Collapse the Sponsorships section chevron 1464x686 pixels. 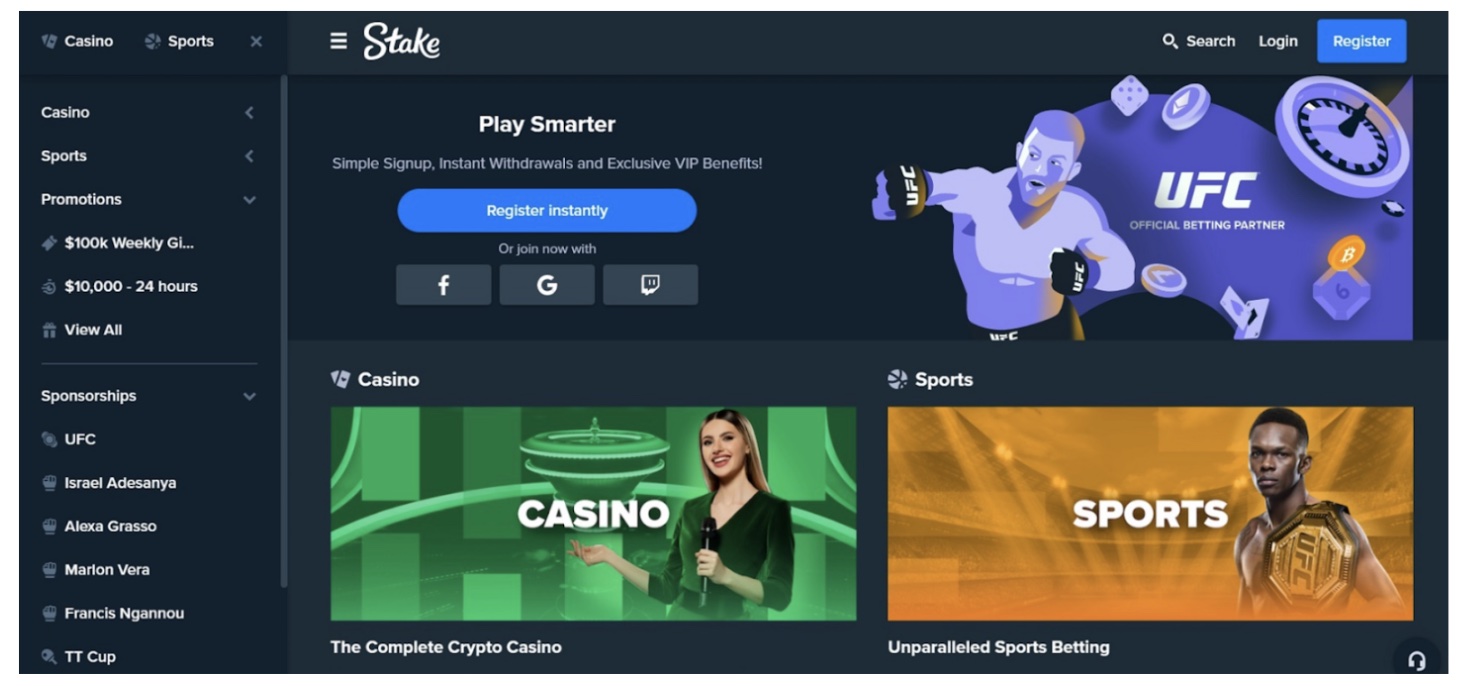coord(249,396)
